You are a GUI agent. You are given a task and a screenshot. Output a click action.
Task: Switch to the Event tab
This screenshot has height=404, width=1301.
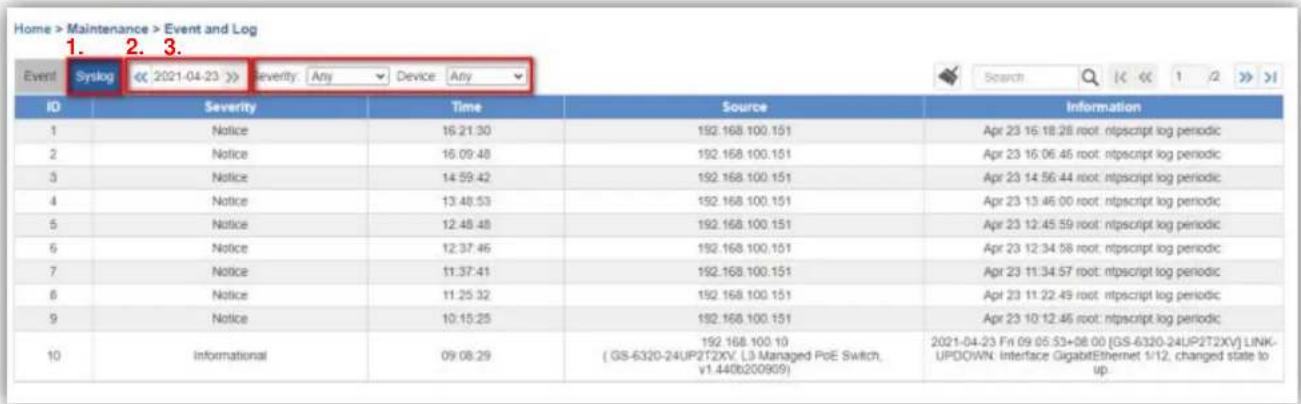[39, 75]
